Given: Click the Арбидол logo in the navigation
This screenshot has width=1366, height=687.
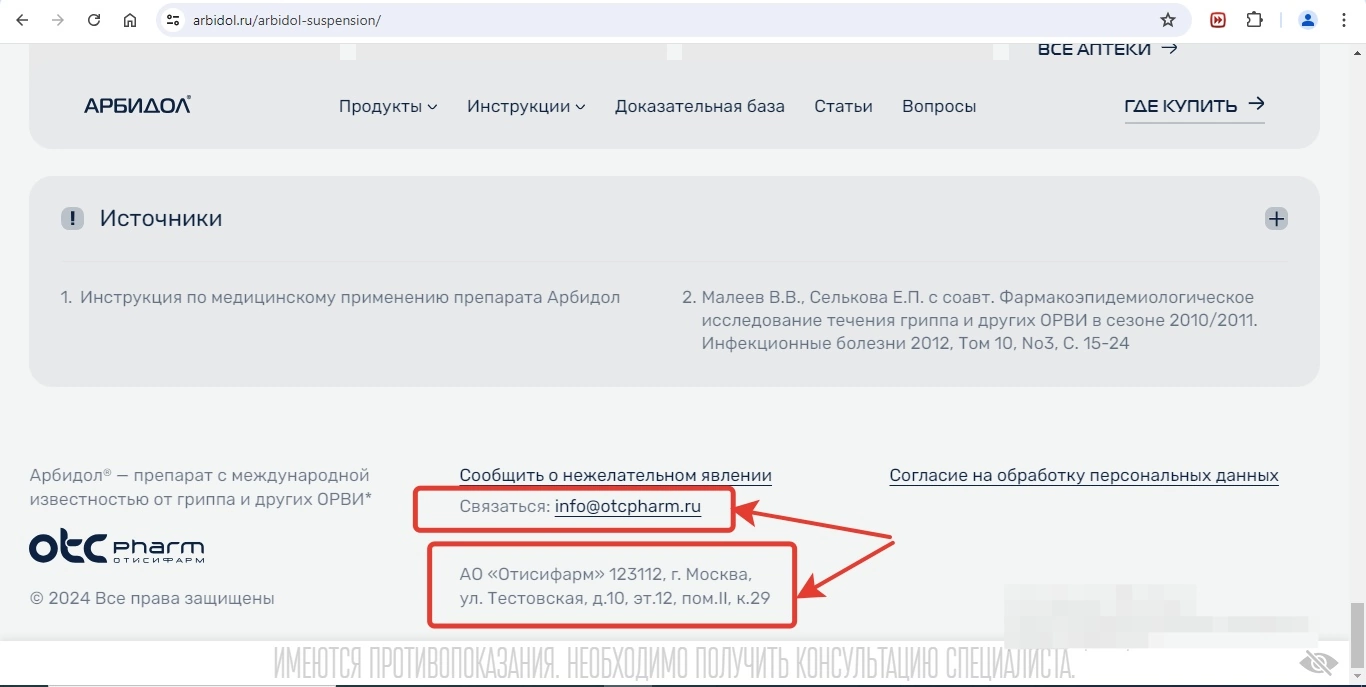Looking at the screenshot, I should pyautogui.click(x=137, y=105).
